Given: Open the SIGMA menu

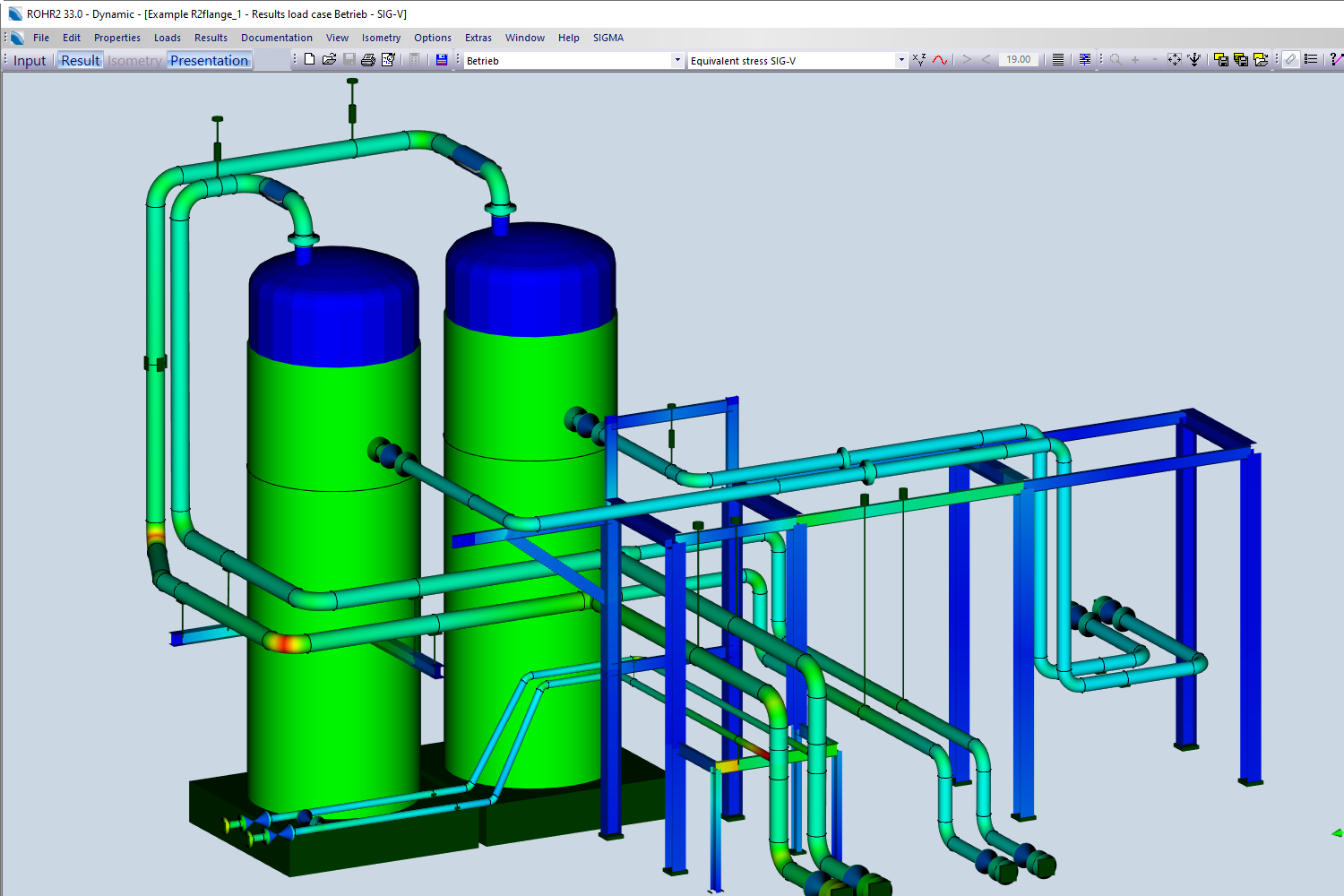Looking at the screenshot, I should [x=607, y=38].
